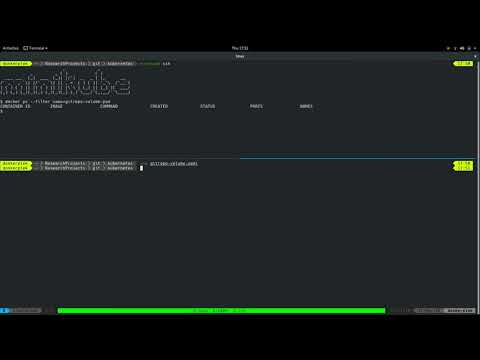Click the clock in the top bar
The image size is (480, 360).
coord(240,48)
